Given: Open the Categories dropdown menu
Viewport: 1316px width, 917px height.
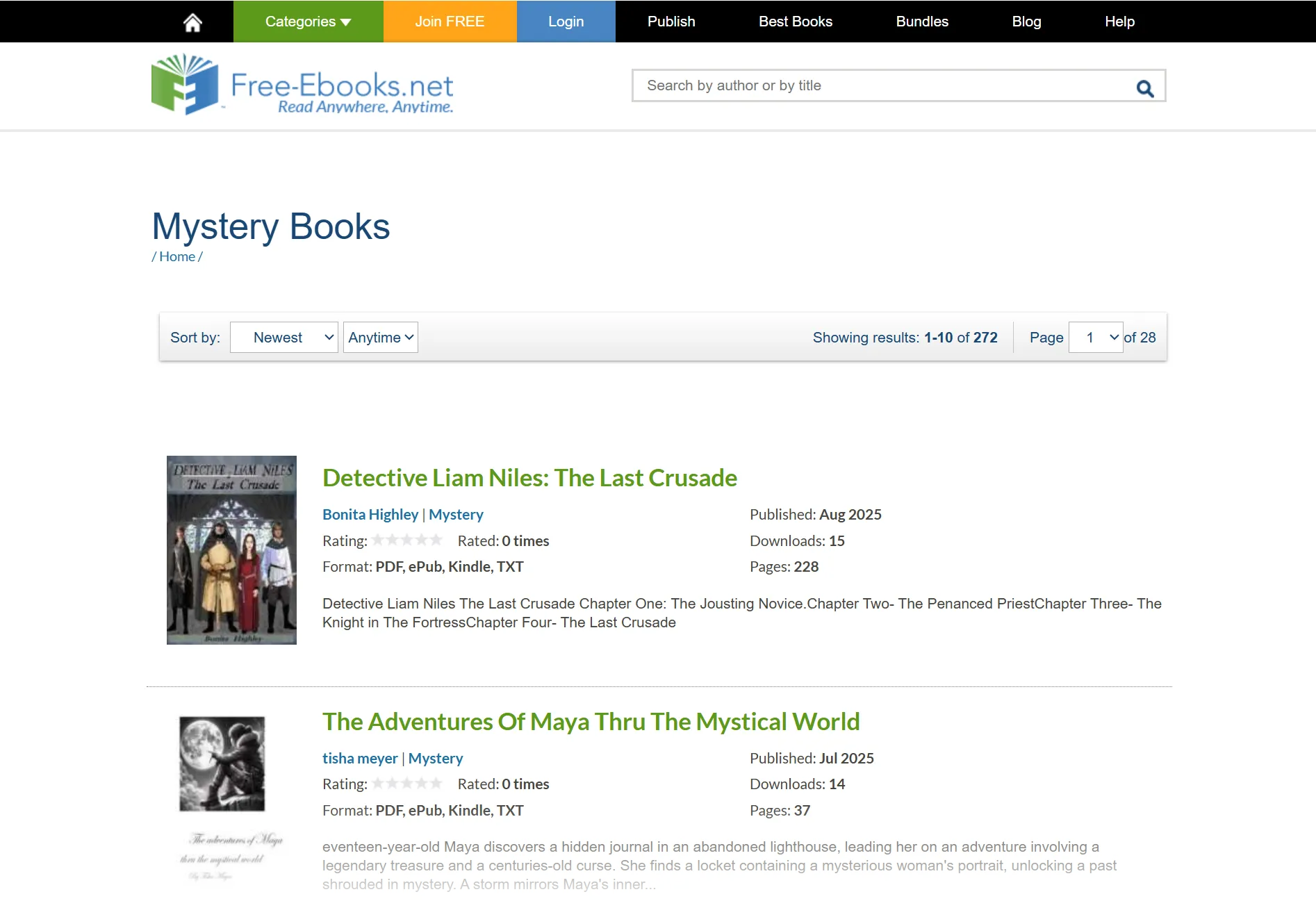Looking at the screenshot, I should (x=307, y=21).
